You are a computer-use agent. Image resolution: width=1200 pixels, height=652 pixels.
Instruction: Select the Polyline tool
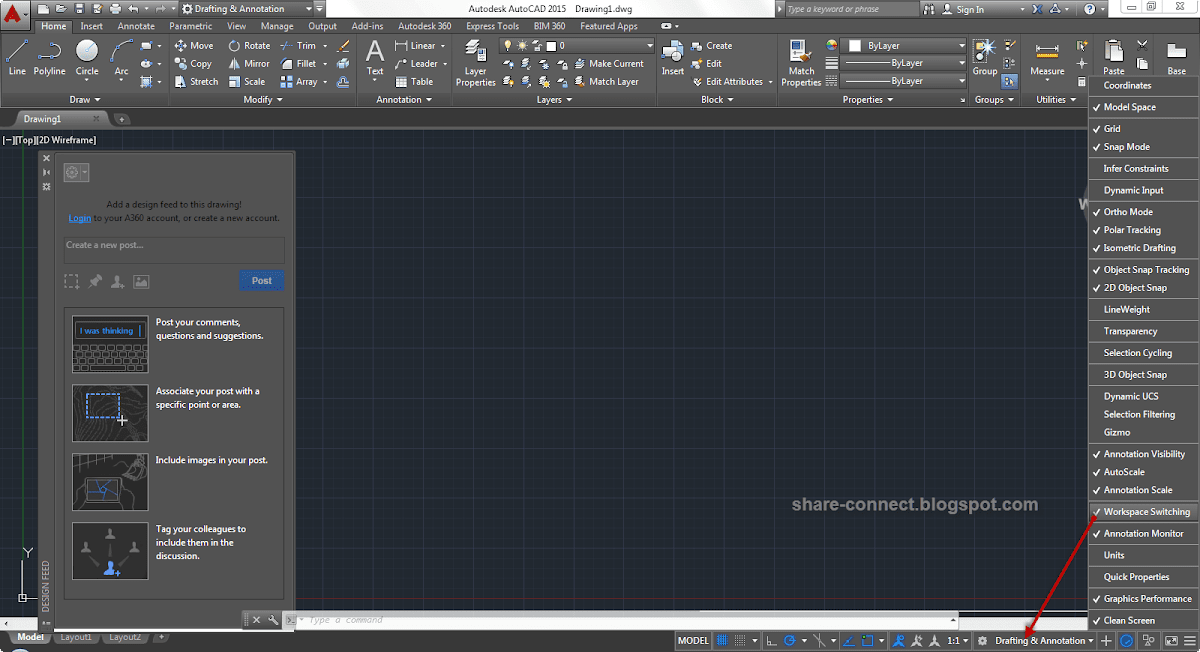coord(49,58)
